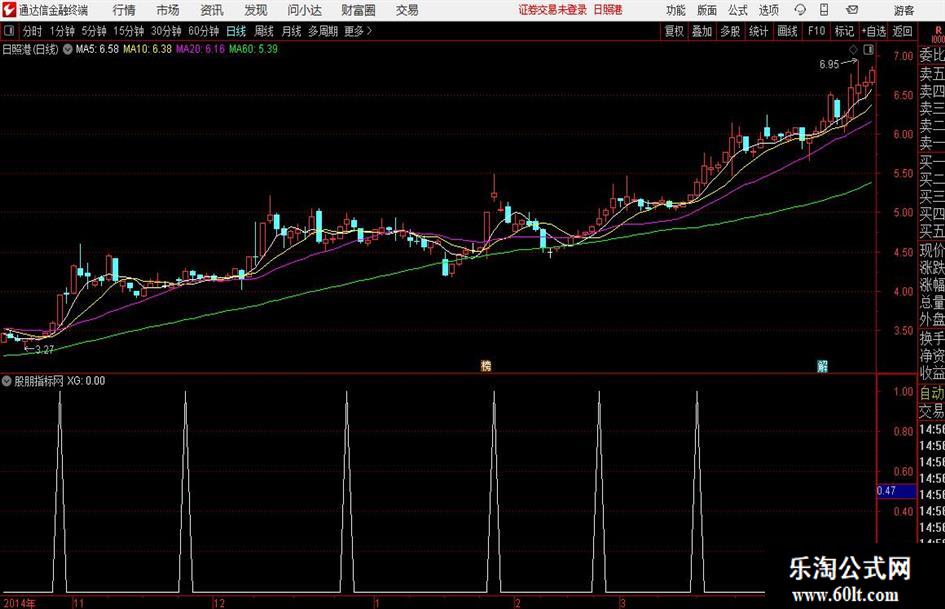Open the 交易 menu
The width and height of the screenshot is (945, 609).
(407, 10)
